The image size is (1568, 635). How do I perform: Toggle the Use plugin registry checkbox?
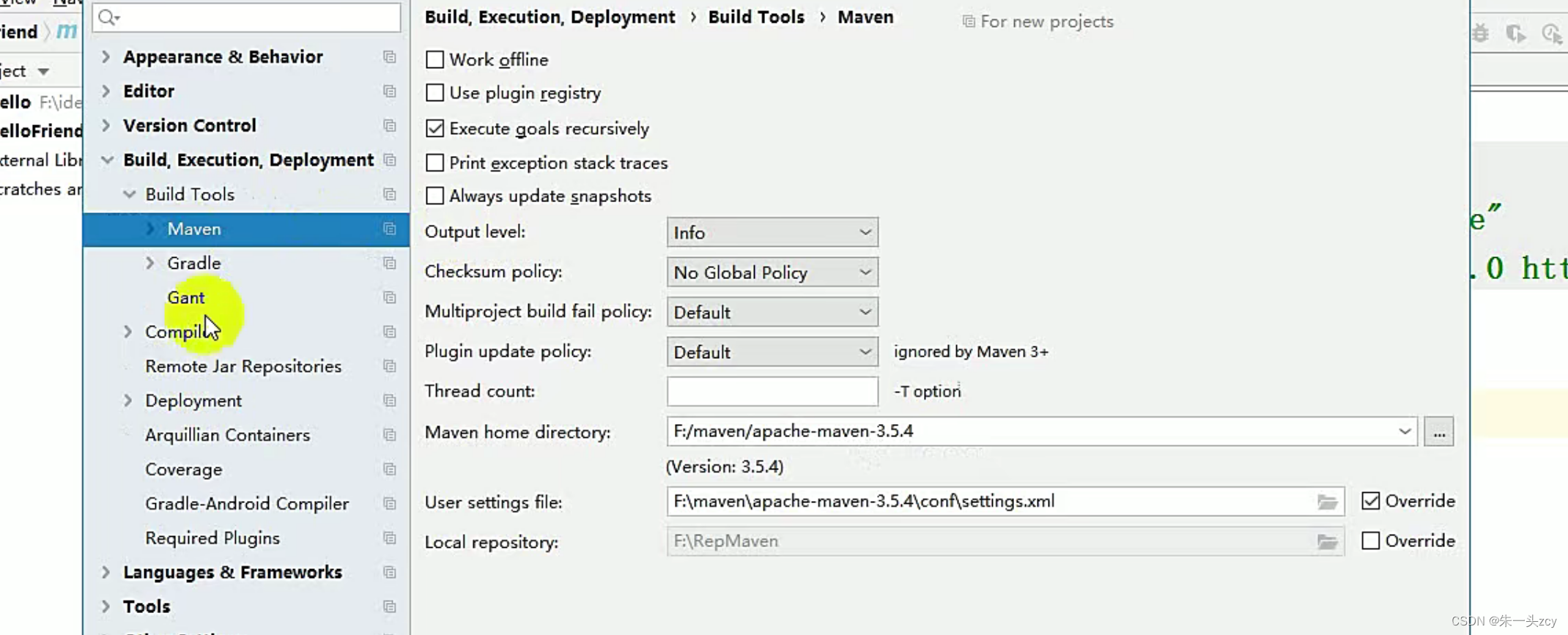click(434, 92)
